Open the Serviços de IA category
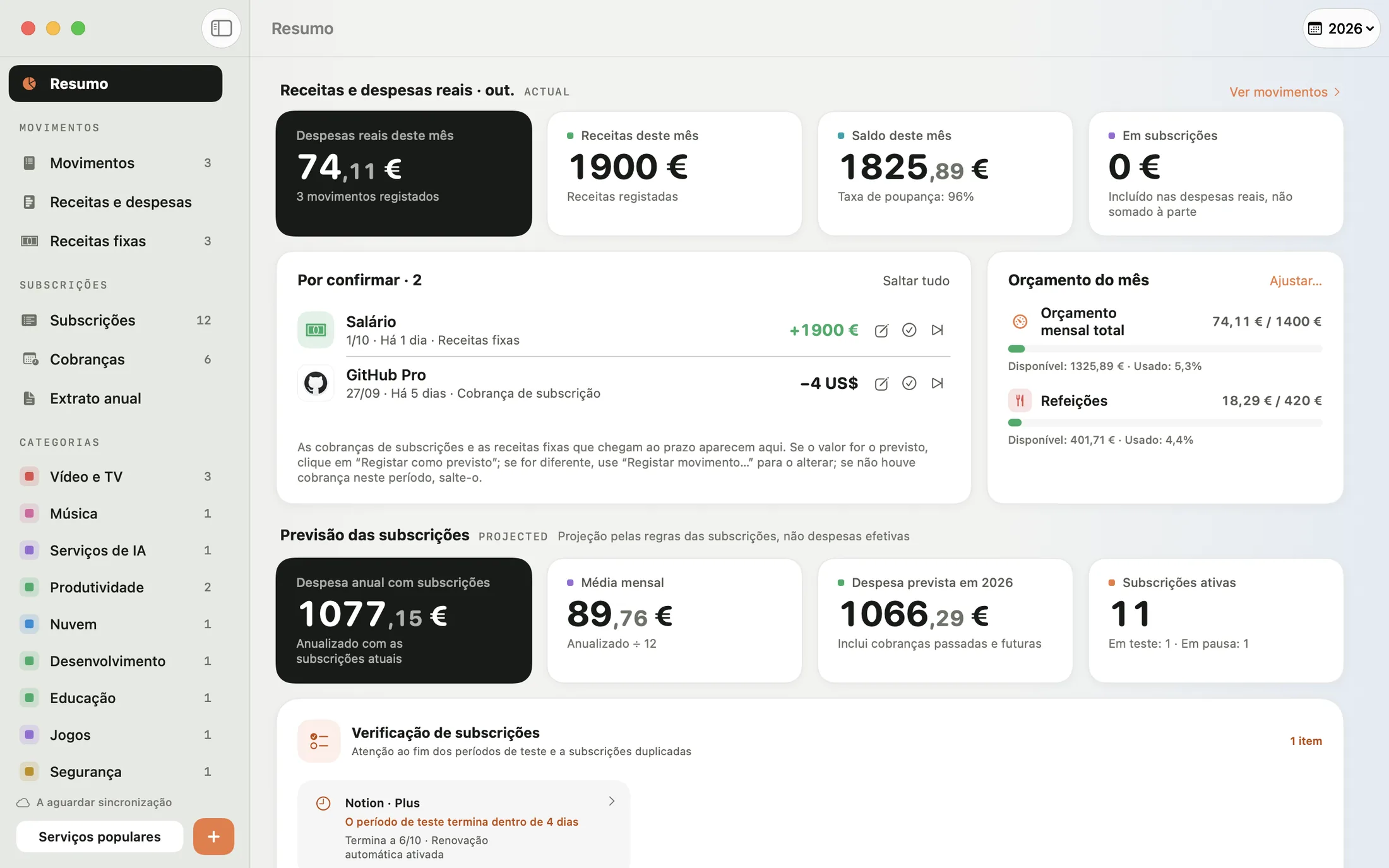The image size is (1389, 868). [116, 550]
